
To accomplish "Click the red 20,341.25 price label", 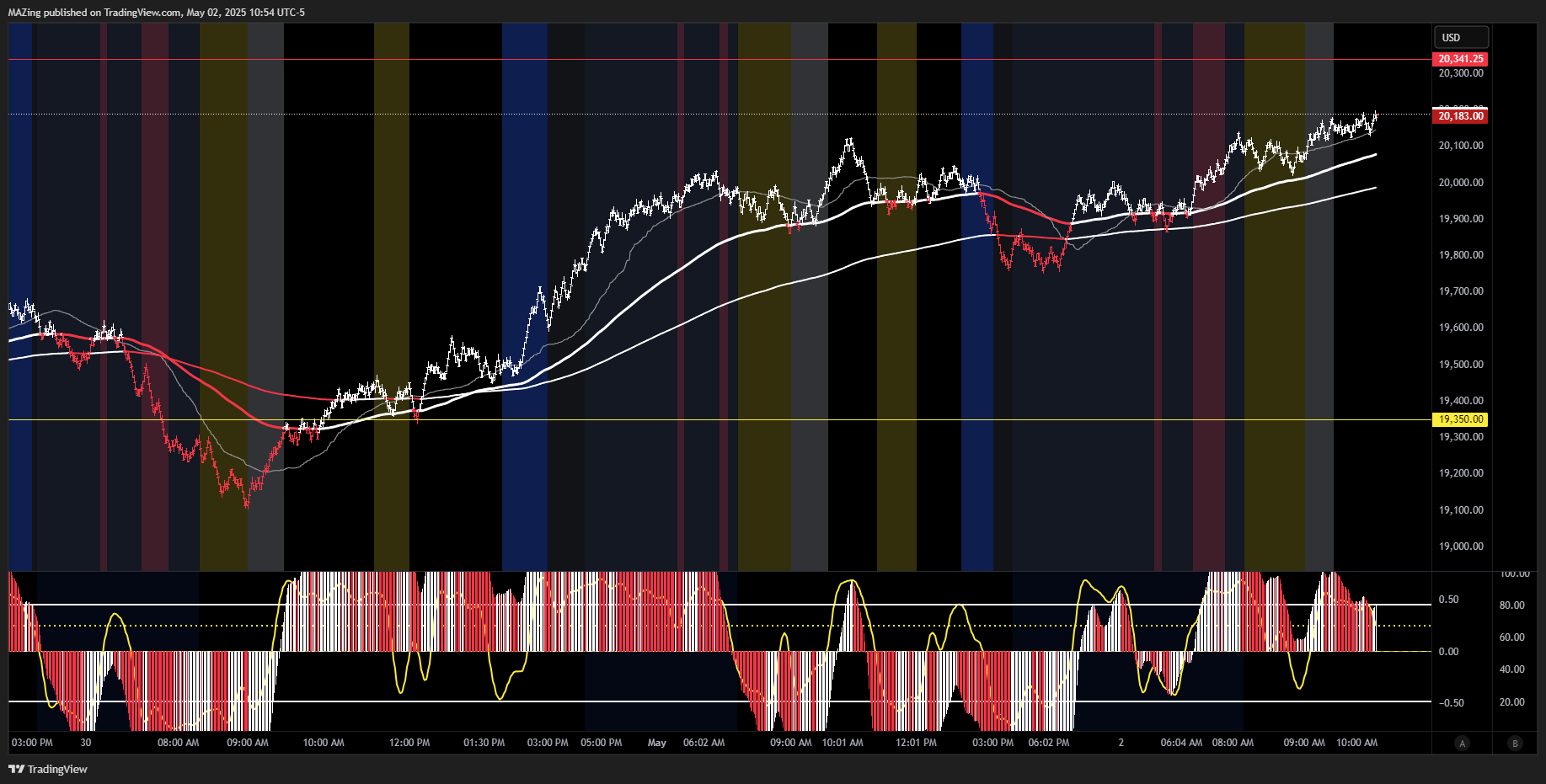I will (x=1460, y=59).
